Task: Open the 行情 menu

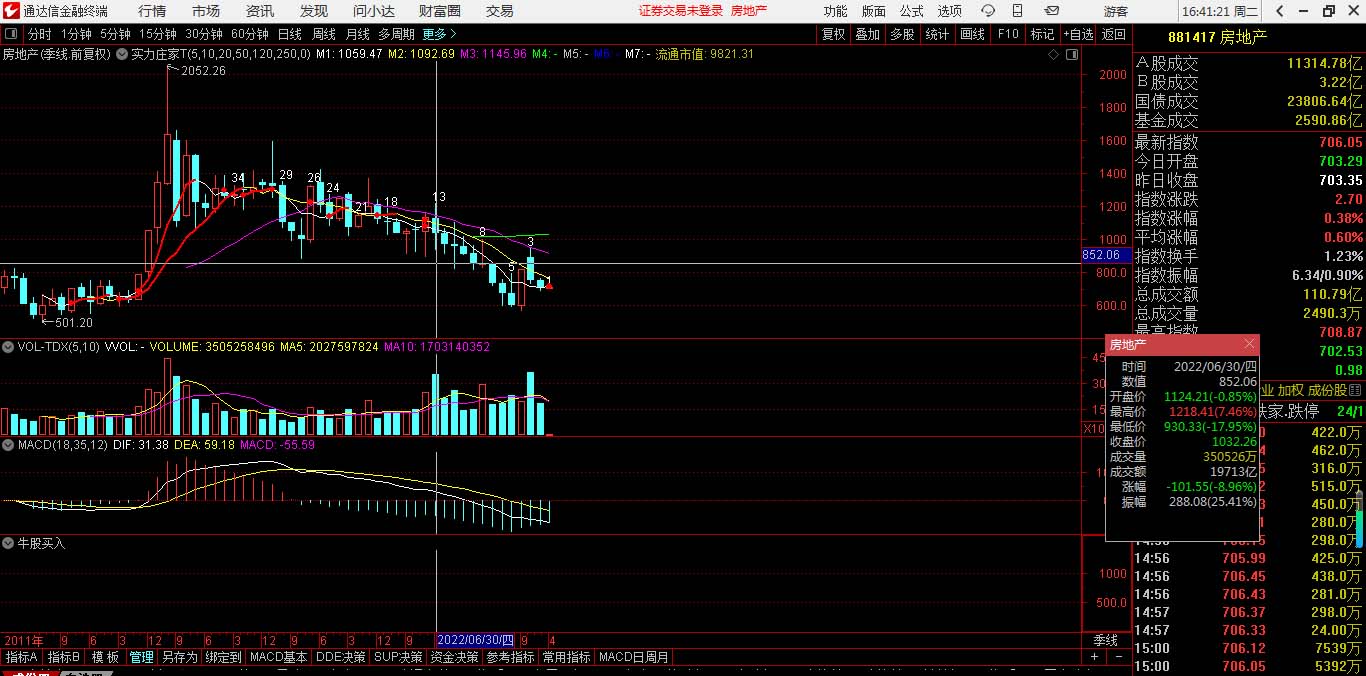Action: (x=152, y=11)
